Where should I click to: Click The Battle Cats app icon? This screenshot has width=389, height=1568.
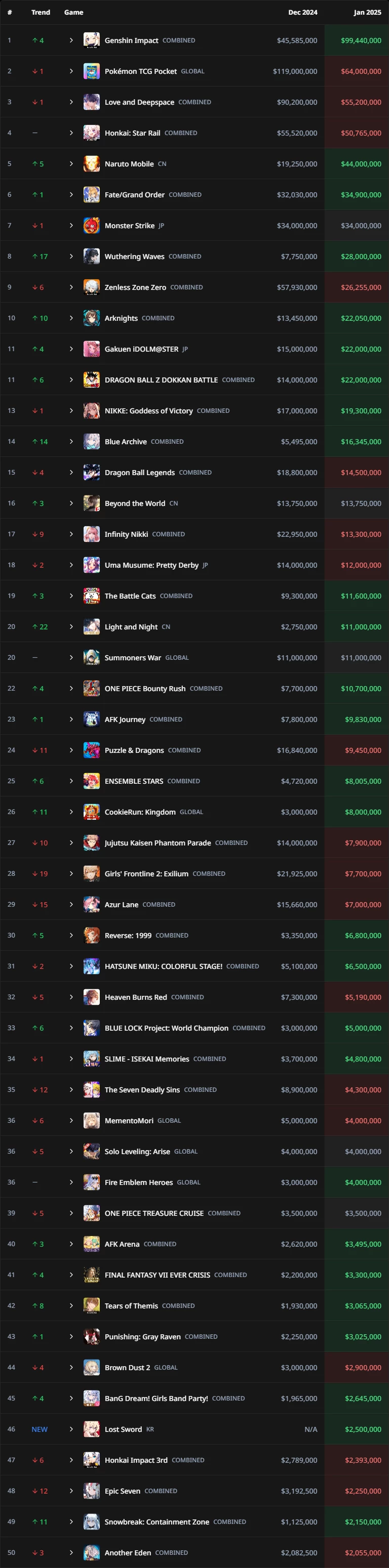[92, 596]
